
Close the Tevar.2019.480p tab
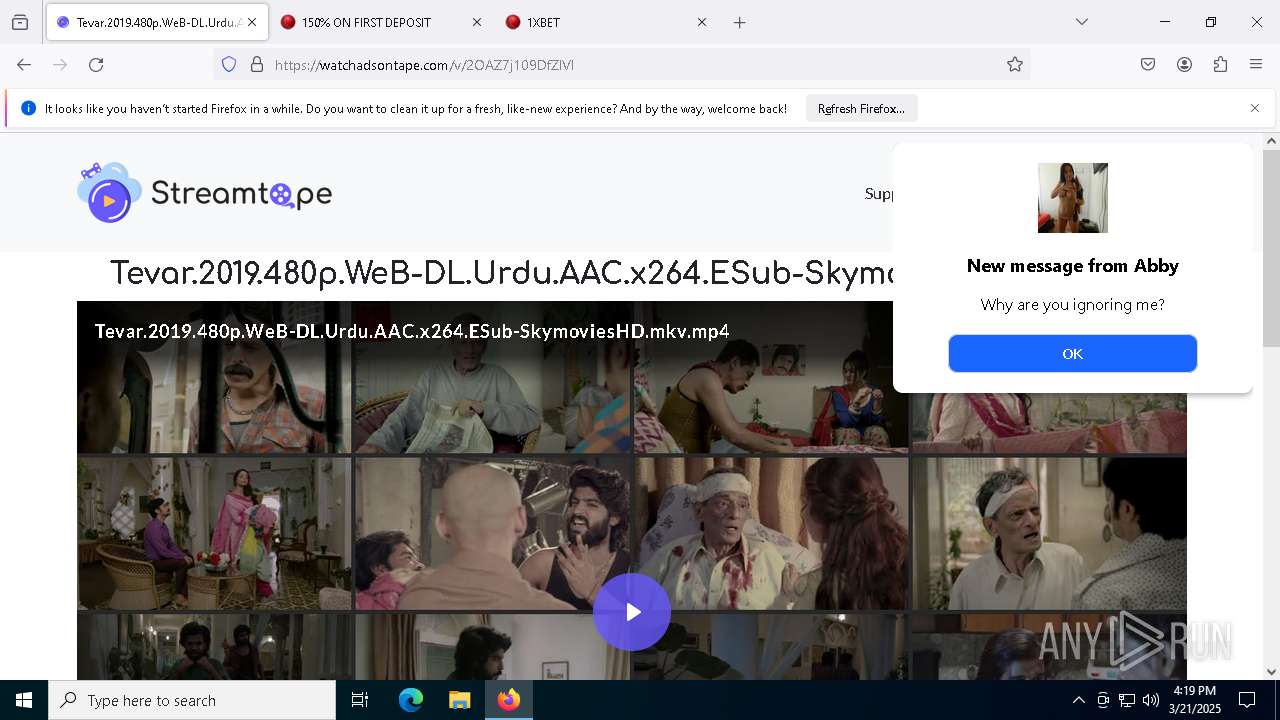tap(252, 22)
